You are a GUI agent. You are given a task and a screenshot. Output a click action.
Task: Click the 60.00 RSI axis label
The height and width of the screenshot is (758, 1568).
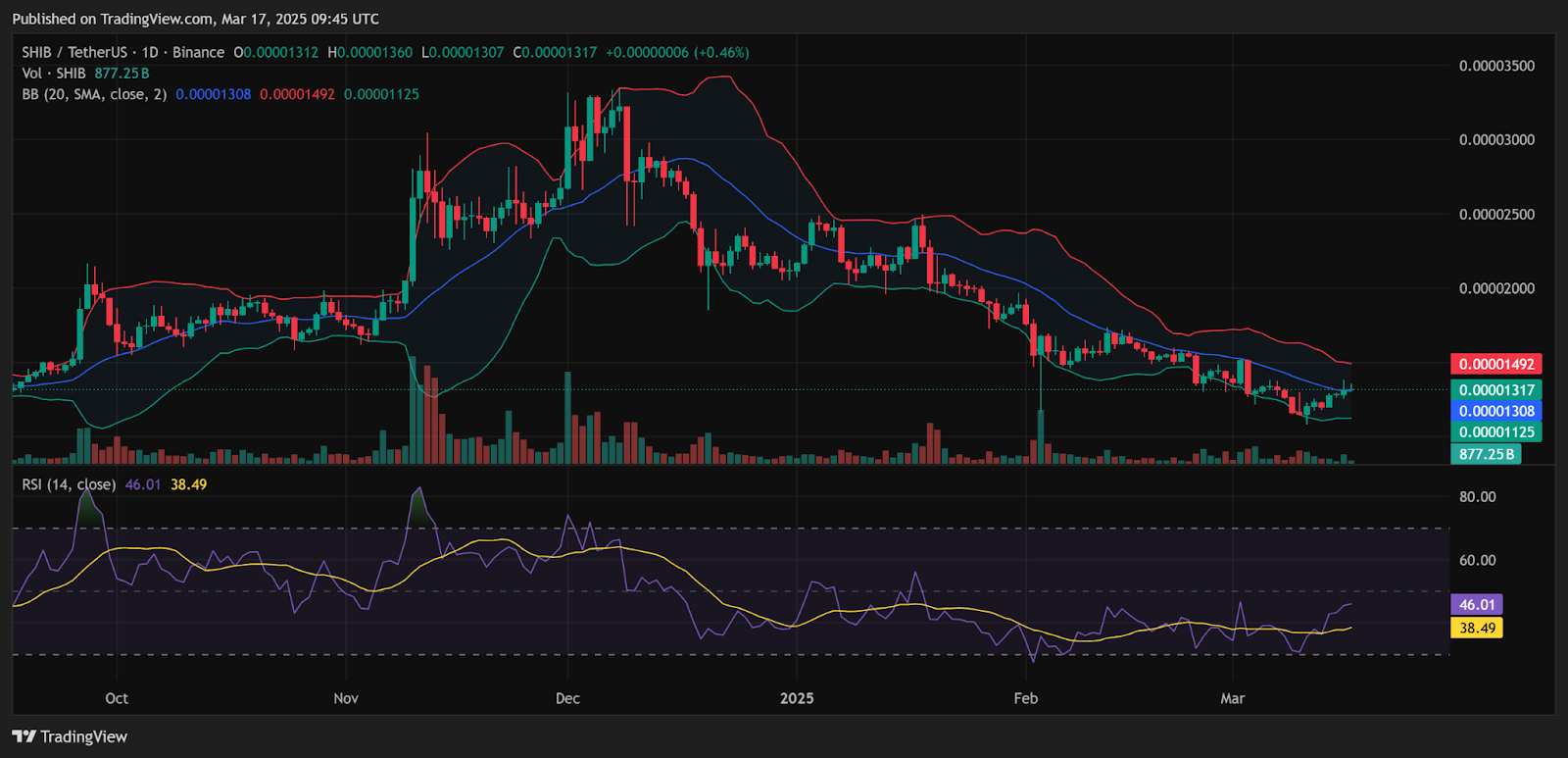1477,561
